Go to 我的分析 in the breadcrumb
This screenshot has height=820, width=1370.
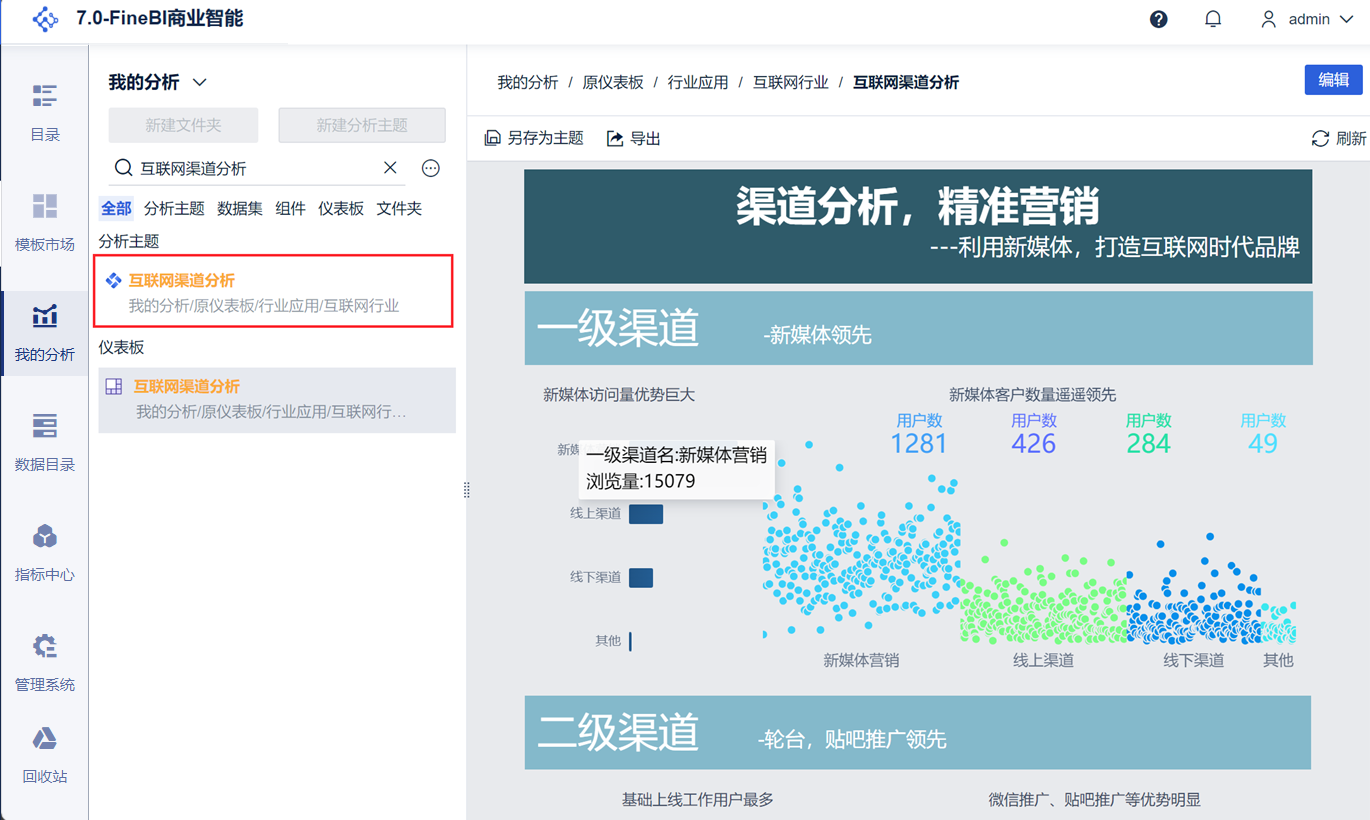pyautogui.click(x=528, y=82)
